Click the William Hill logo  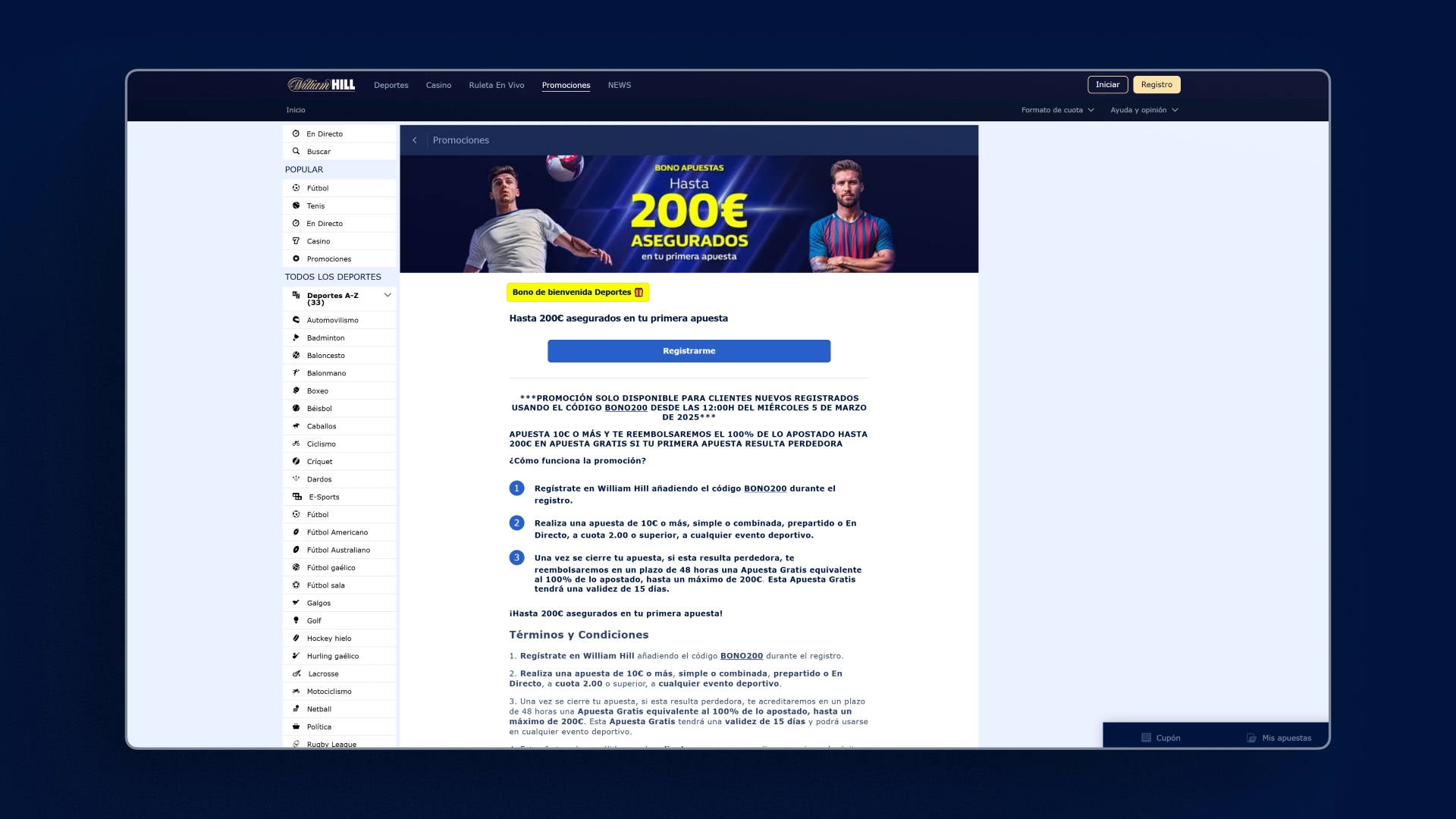(321, 85)
